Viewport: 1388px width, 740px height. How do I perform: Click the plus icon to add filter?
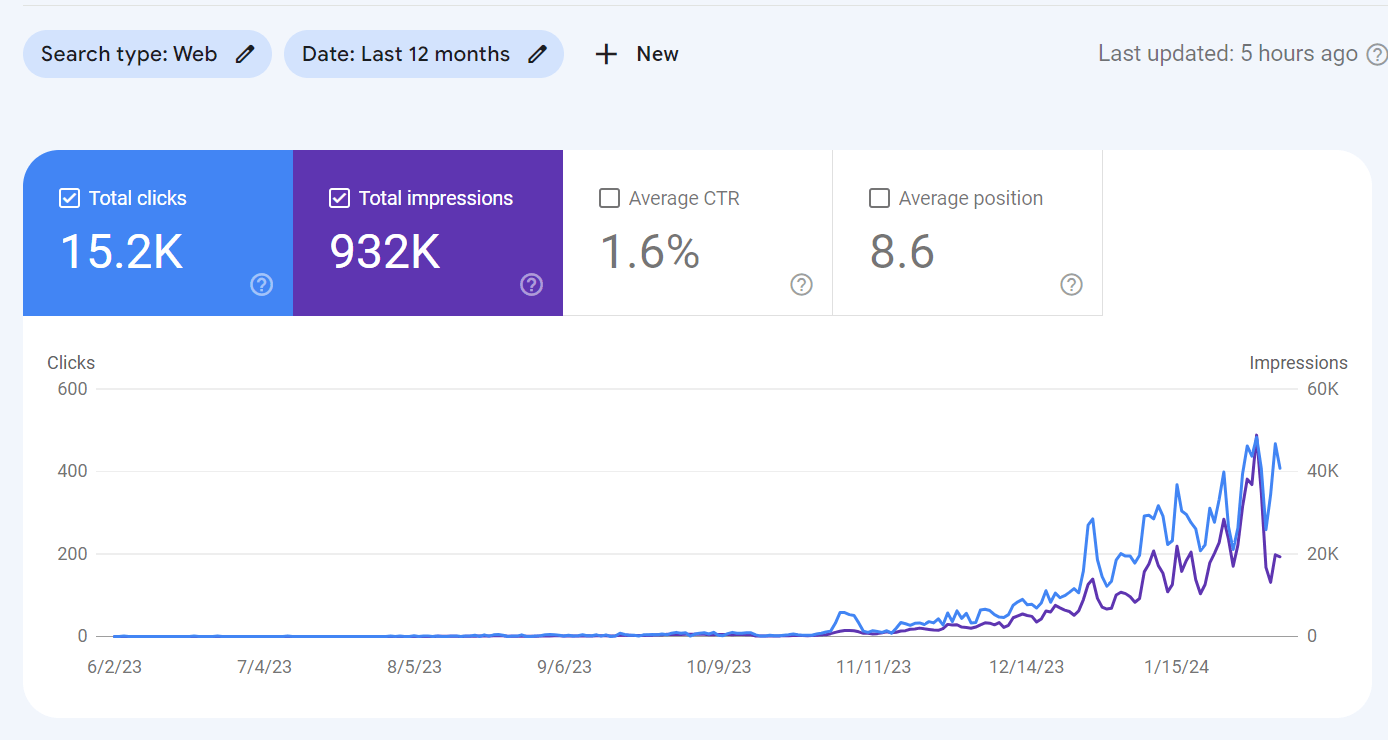[x=606, y=54]
